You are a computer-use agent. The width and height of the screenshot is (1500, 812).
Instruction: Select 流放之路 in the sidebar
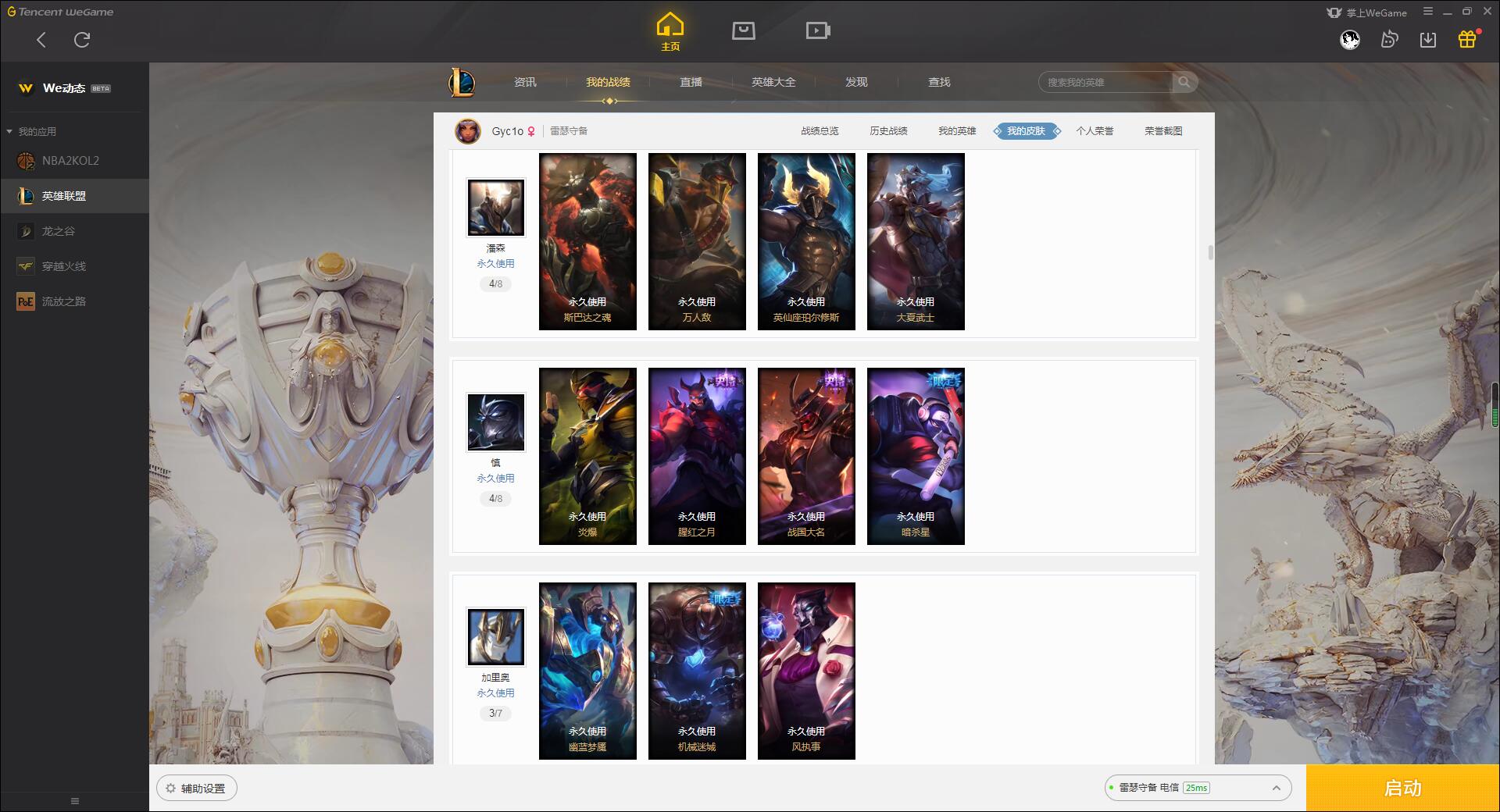coord(74,301)
